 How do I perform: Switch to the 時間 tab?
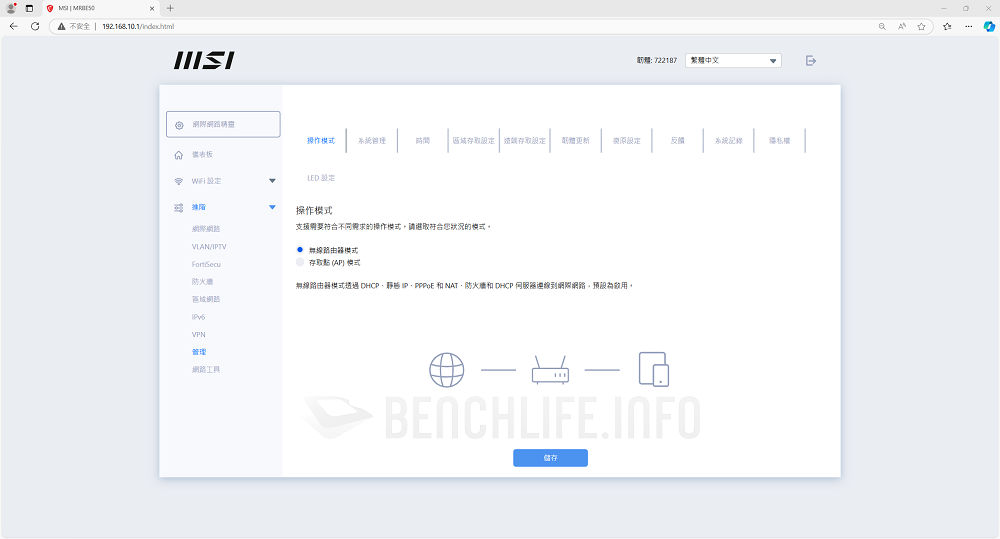(423, 141)
